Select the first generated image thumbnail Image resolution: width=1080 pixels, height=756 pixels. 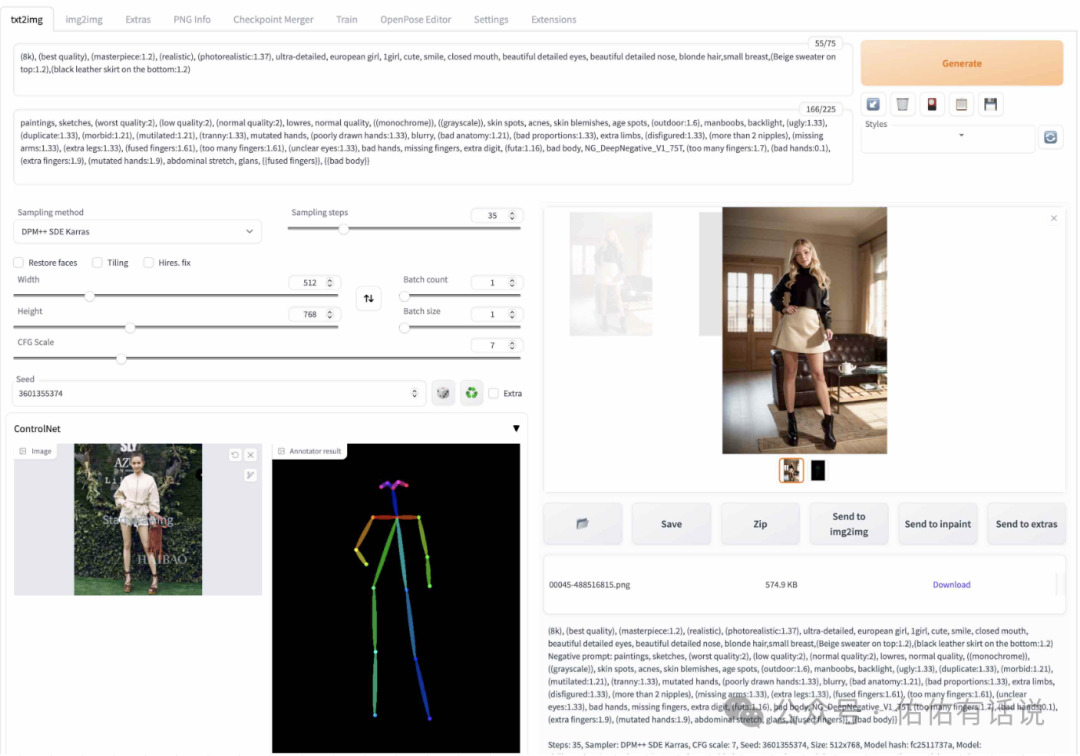point(791,470)
